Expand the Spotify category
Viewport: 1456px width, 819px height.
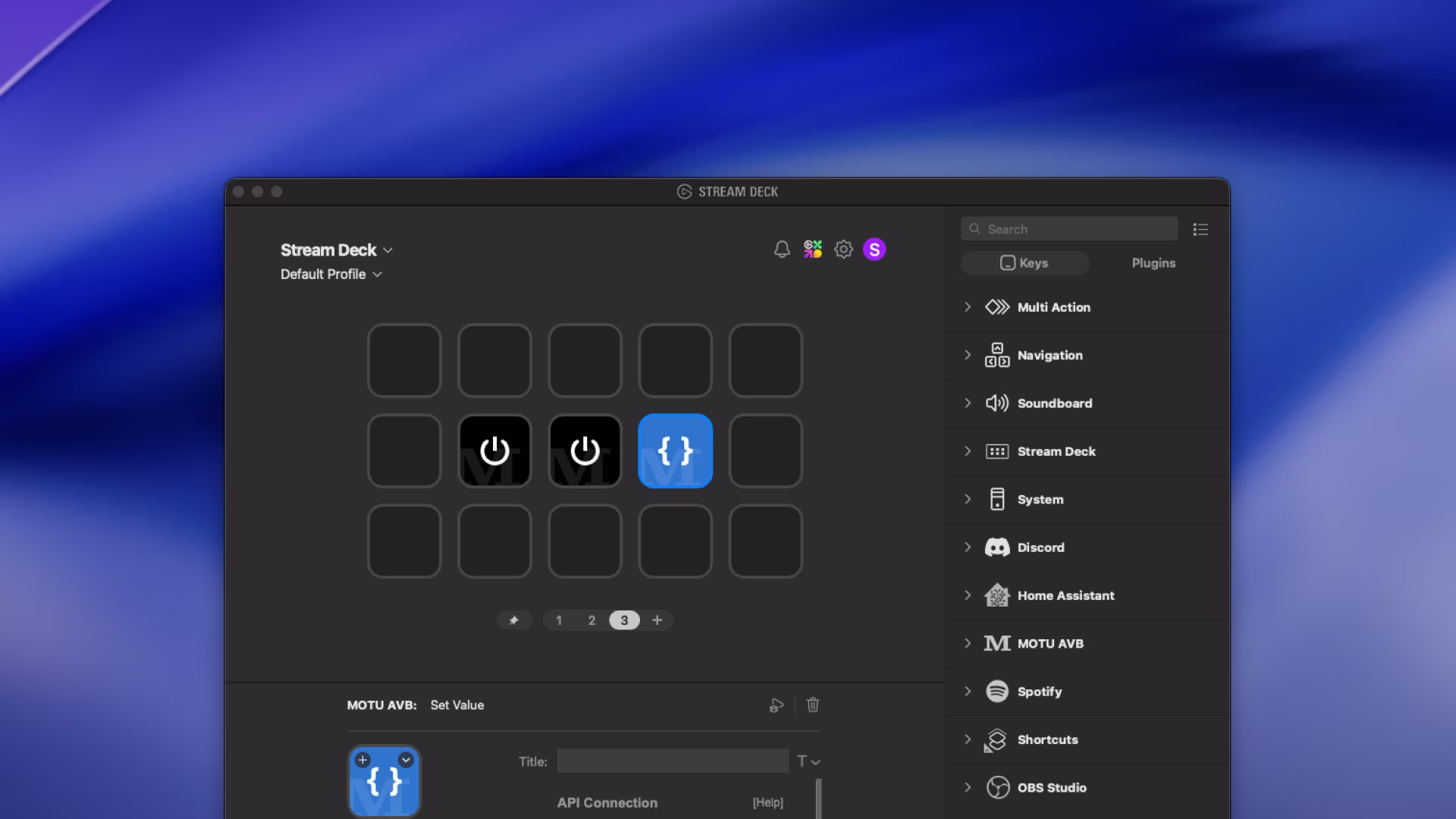pos(968,692)
